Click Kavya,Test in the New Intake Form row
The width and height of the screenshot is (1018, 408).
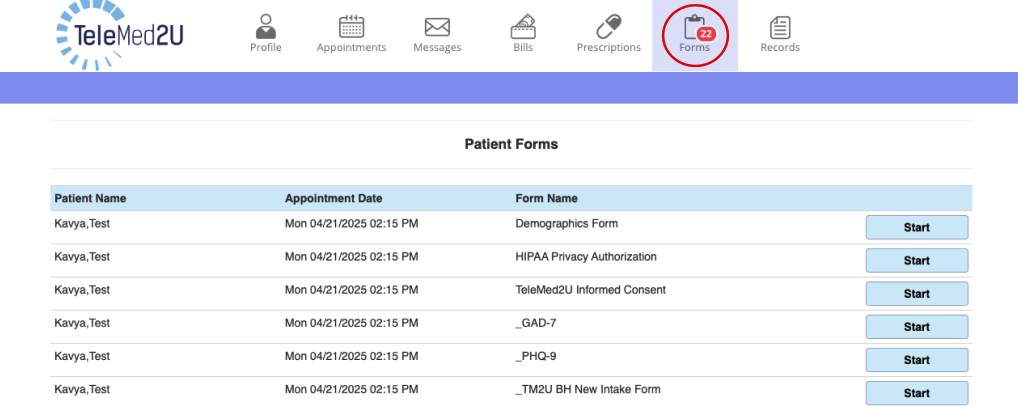(82, 389)
